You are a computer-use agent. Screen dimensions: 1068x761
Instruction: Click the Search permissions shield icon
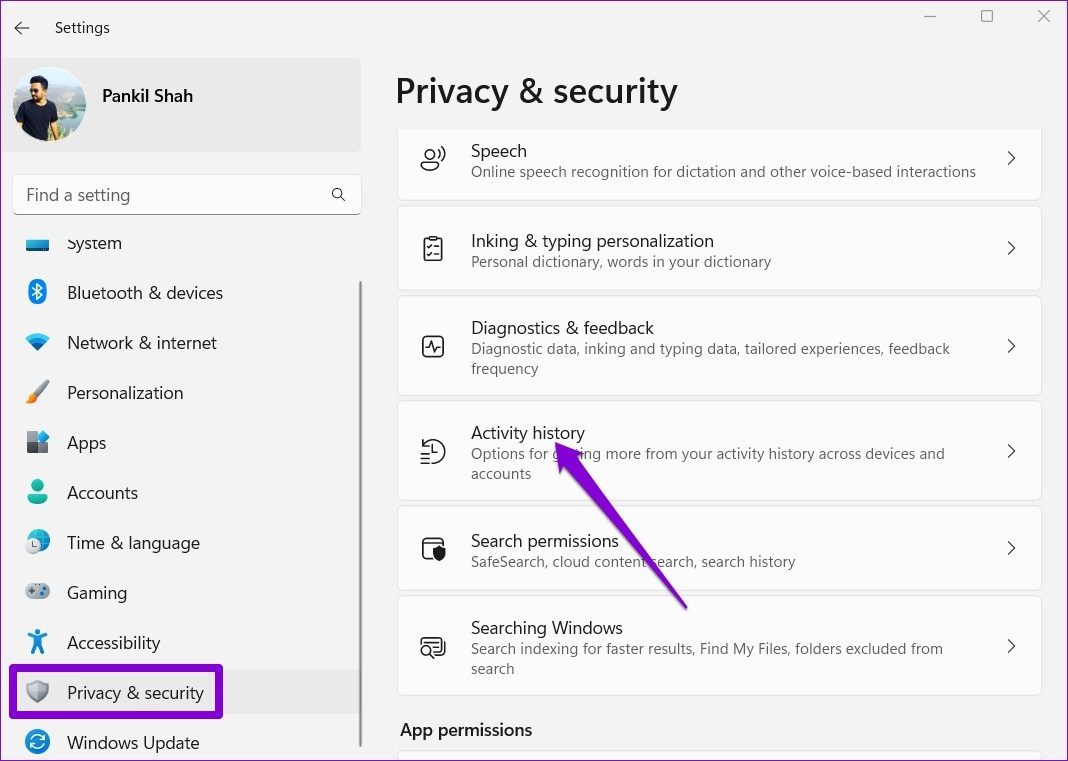point(432,549)
